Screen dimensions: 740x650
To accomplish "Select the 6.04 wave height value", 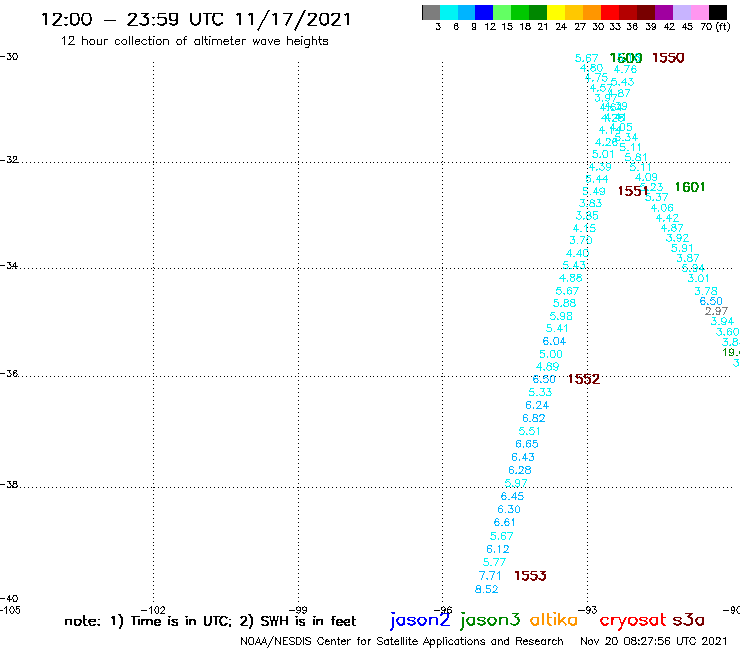I will (554, 341).
